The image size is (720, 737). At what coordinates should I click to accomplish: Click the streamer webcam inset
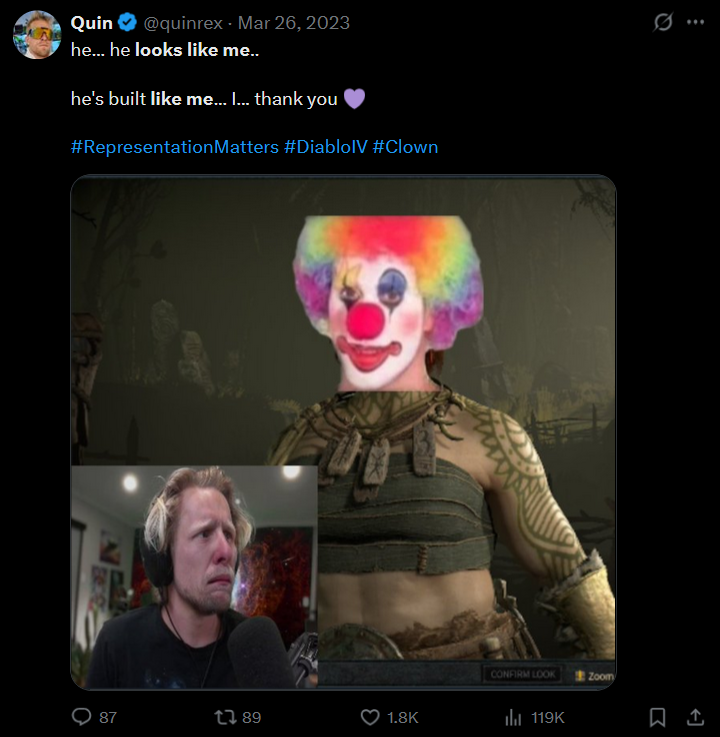pos(194,577)
